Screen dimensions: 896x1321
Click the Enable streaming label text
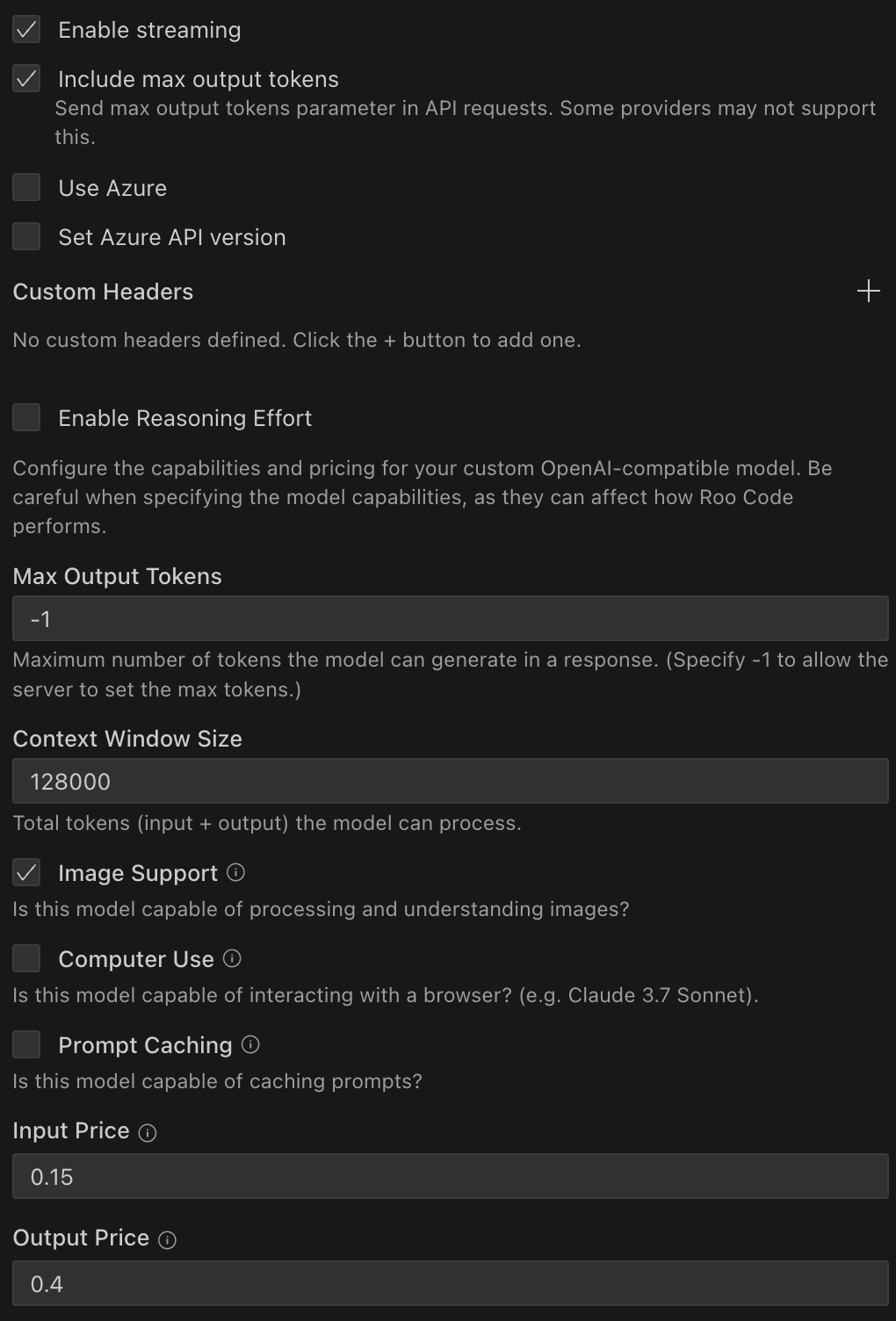coord(149,30)
